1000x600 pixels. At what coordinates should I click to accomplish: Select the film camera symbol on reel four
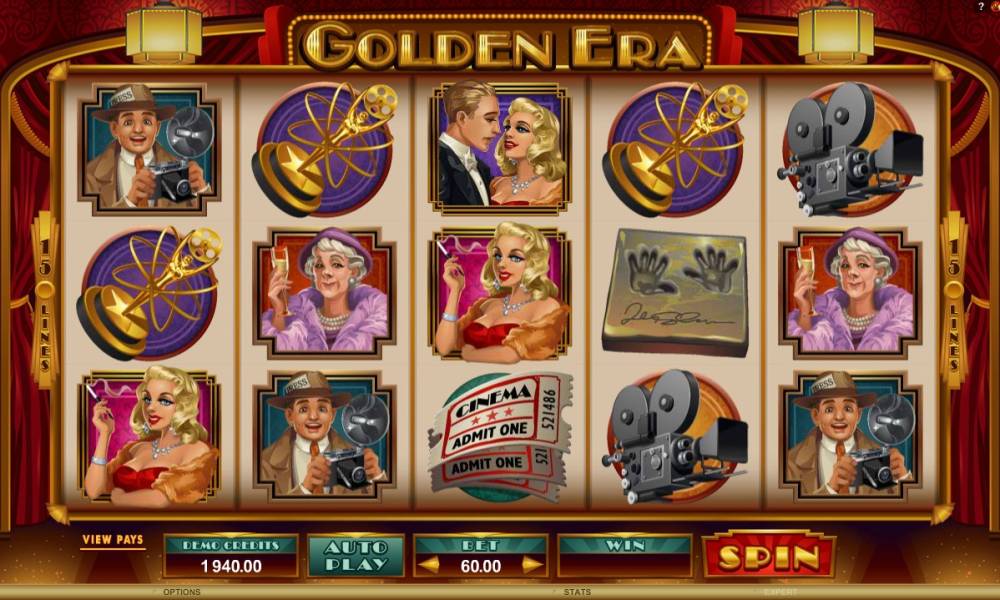coord(675,437)
